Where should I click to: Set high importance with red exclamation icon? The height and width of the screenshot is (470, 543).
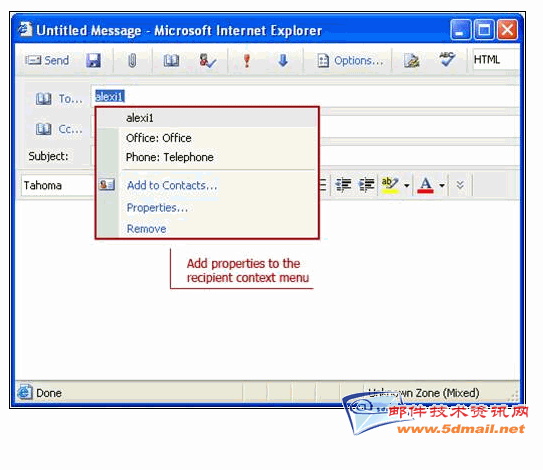247,61
